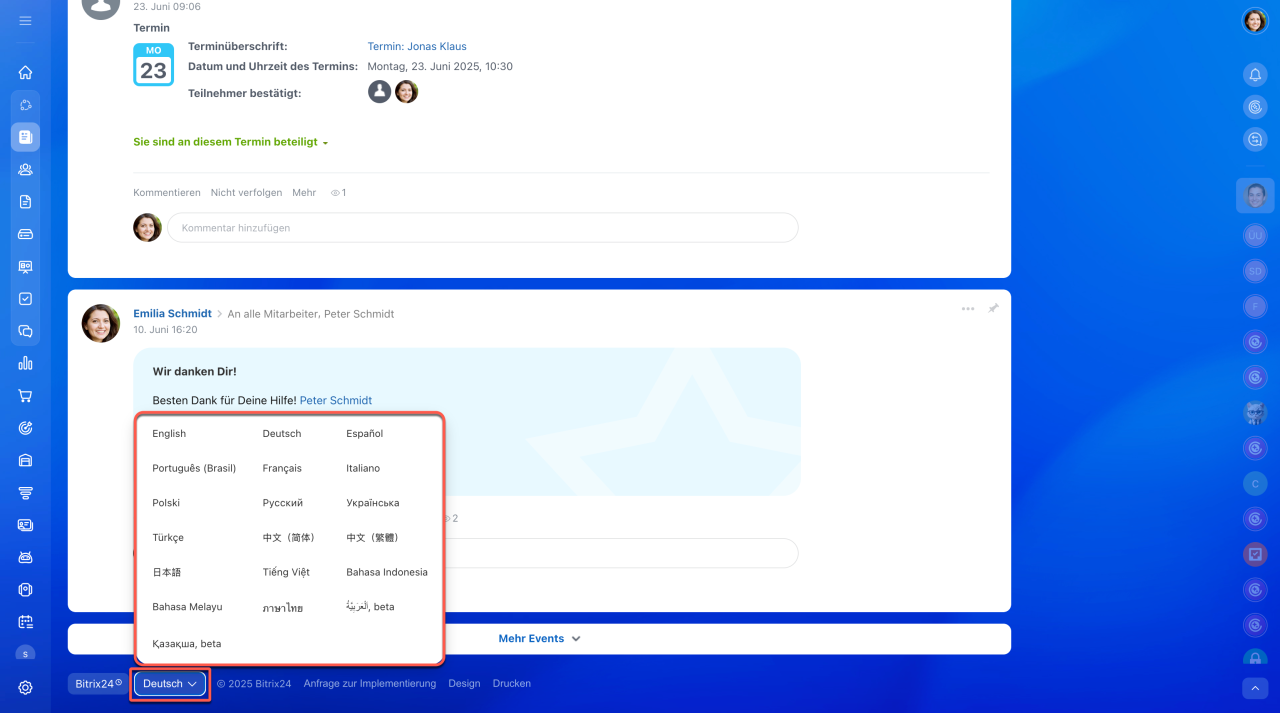Expand 'Sie sind an diesem Termin beteiligt'
Screen dimensions: 1280x713
(231, 142)
